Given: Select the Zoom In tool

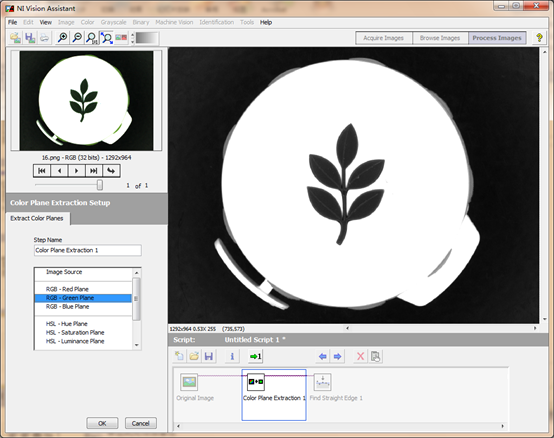Looking at the screenshot, I should pos(63,37).
